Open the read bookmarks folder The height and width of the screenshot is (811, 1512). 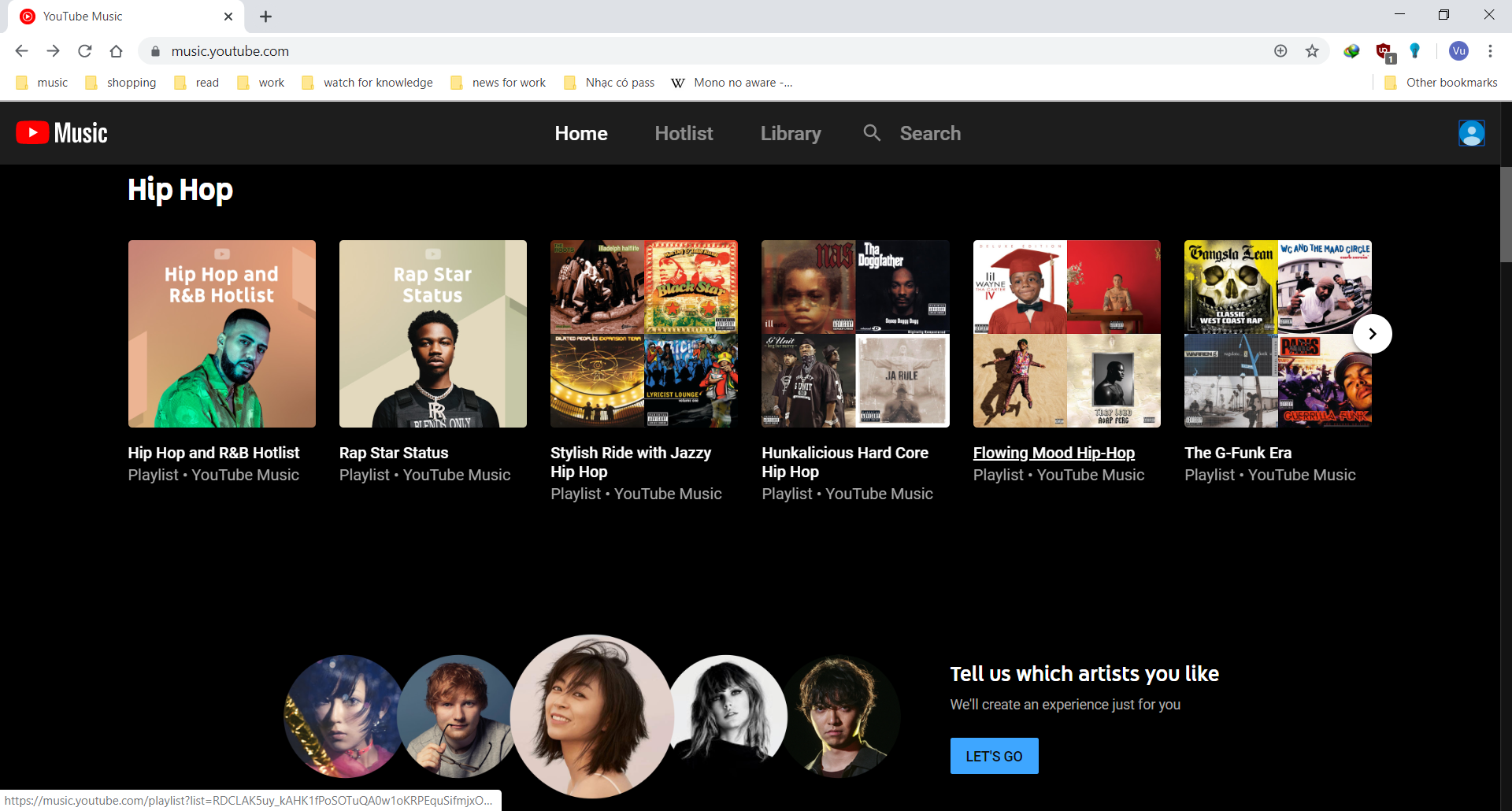196,83
